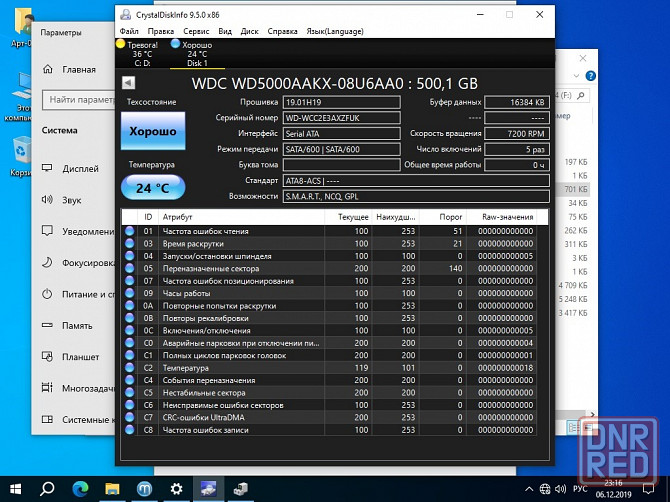Select the Неисправимые ошибки секторов row
Viewport: 670px width, 502px height.
click(x=329, y=405)
